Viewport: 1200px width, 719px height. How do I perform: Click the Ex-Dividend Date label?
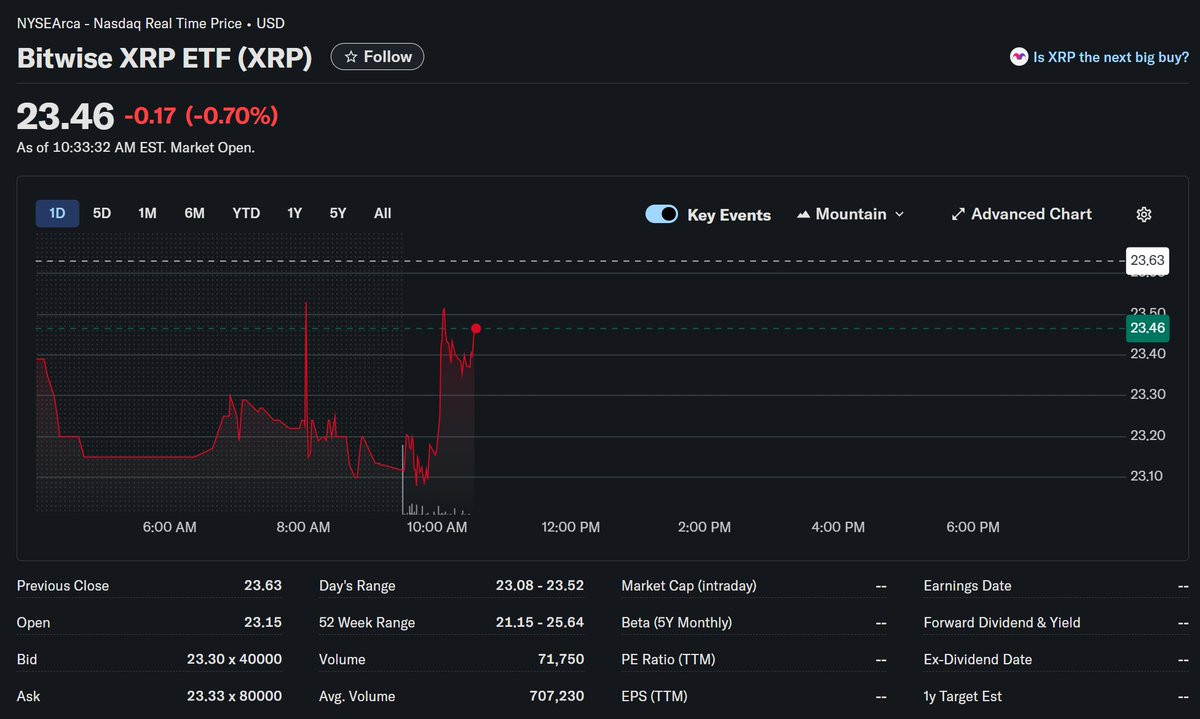pyautogui.click(x=976, y=660)
